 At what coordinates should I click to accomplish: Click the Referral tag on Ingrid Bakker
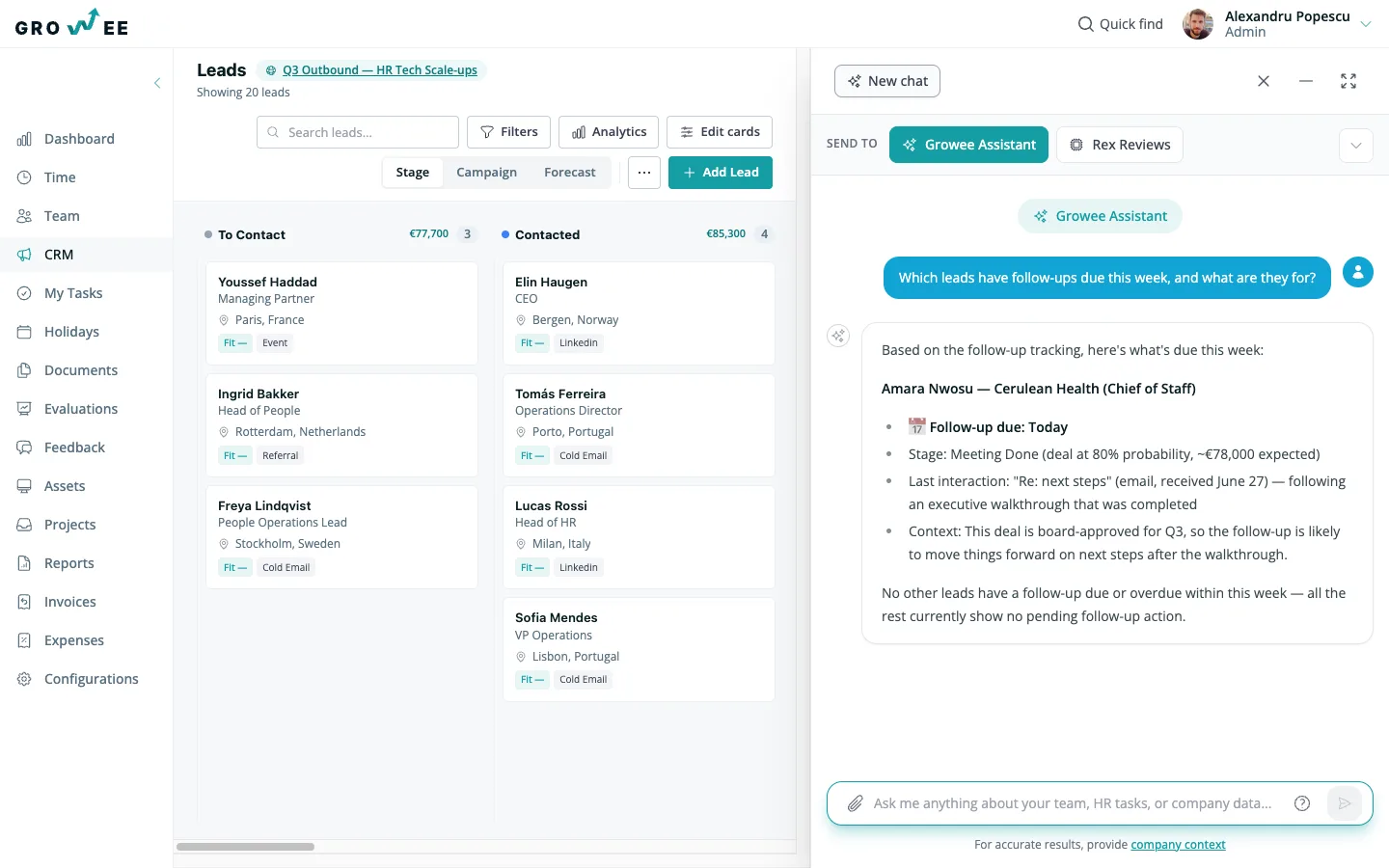pos(281,455)
